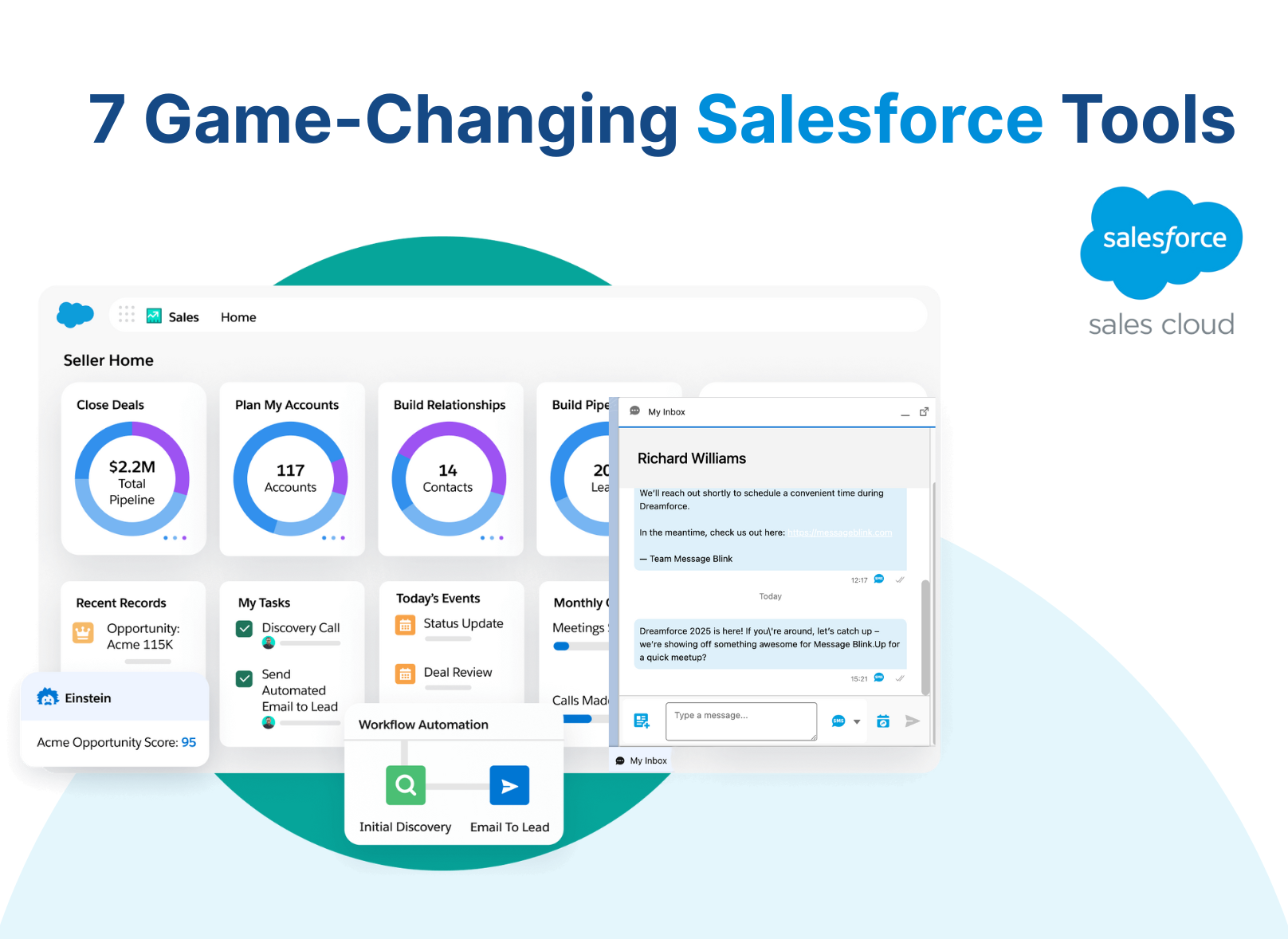The width and height of the screenshot is (1288, 939).
Task: Click delivered checkmarks on 15:21 message
Action: tap(900, 678)
